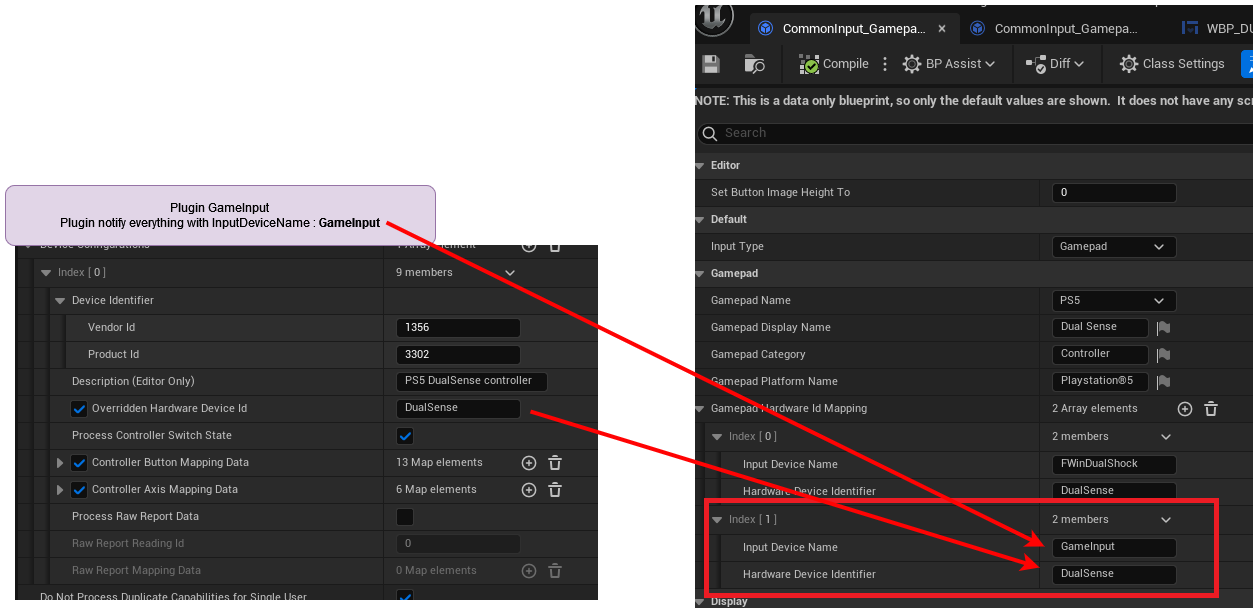This screenshot has height=613, width=1259.
Task: Edit the GameInput Input Device Name field
Action: pos(1114,548)
